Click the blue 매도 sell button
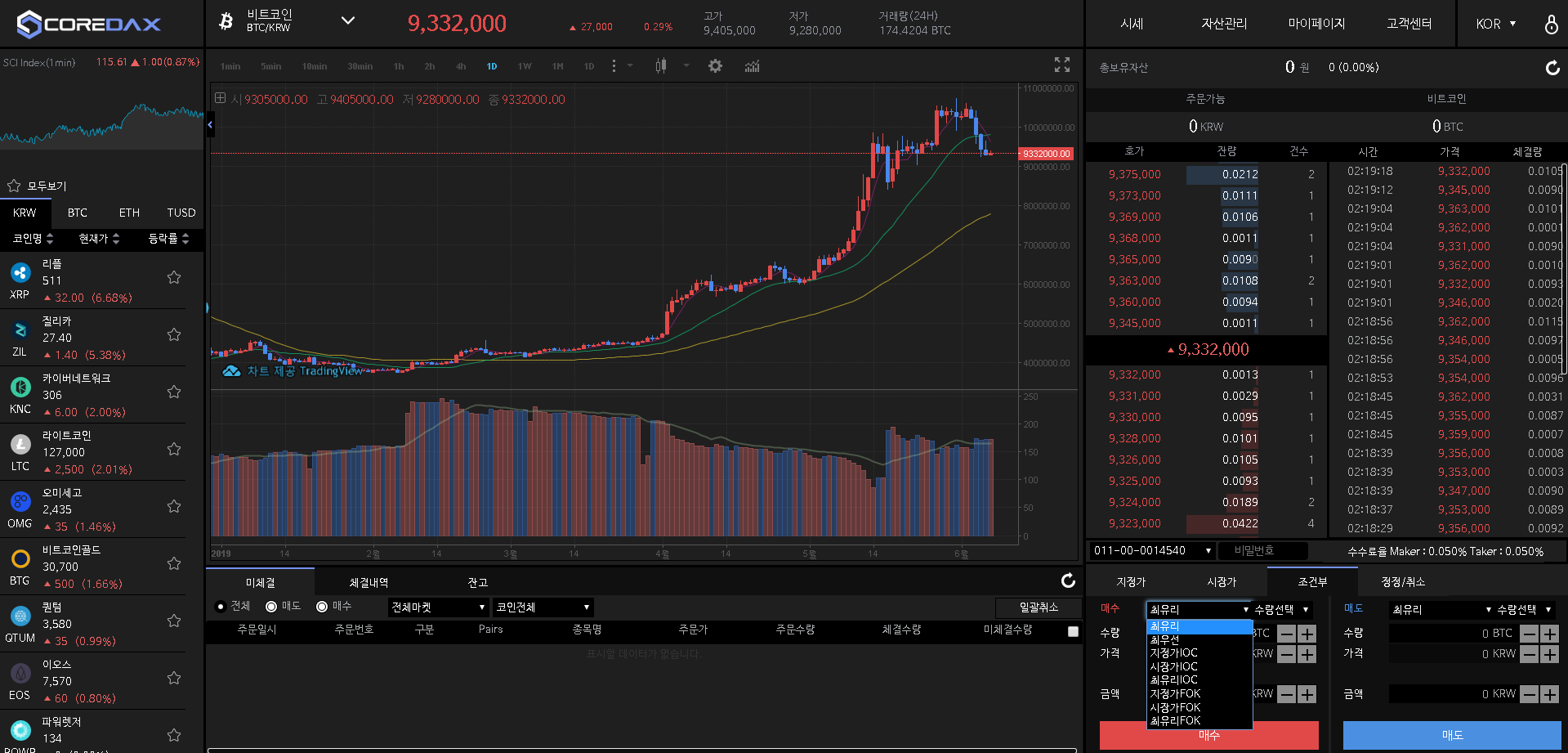Image resolution: width=1568 pixels, height=753 pixels. tap(1452, 735)
